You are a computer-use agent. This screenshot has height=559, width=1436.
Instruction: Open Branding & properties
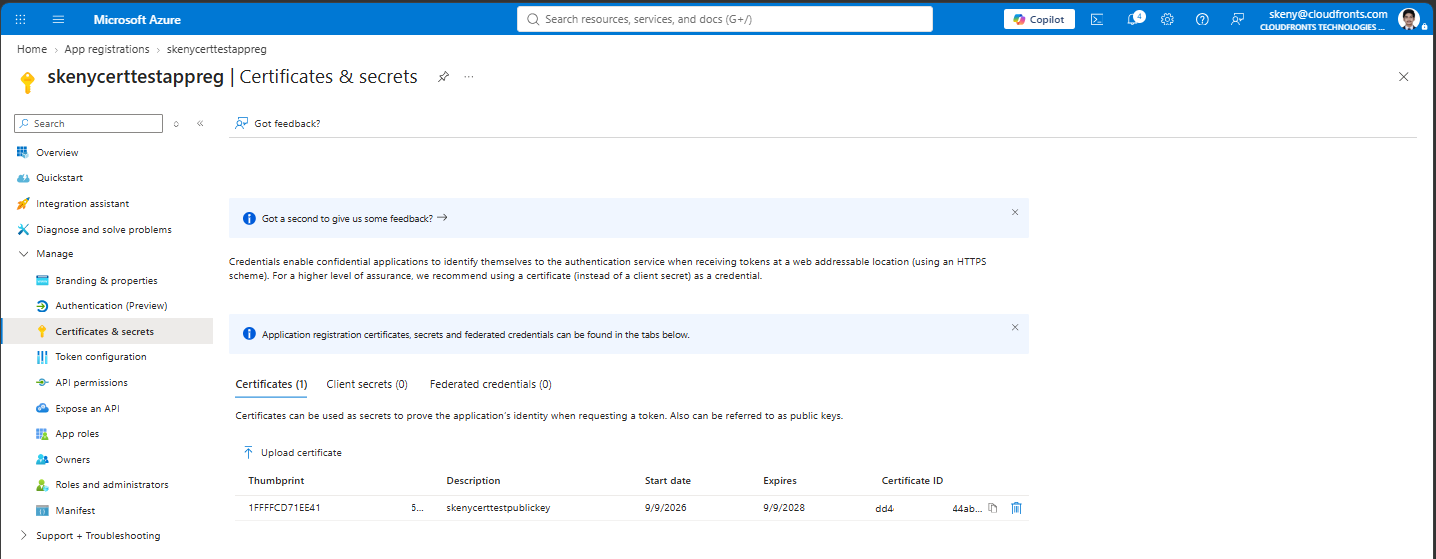107,281
